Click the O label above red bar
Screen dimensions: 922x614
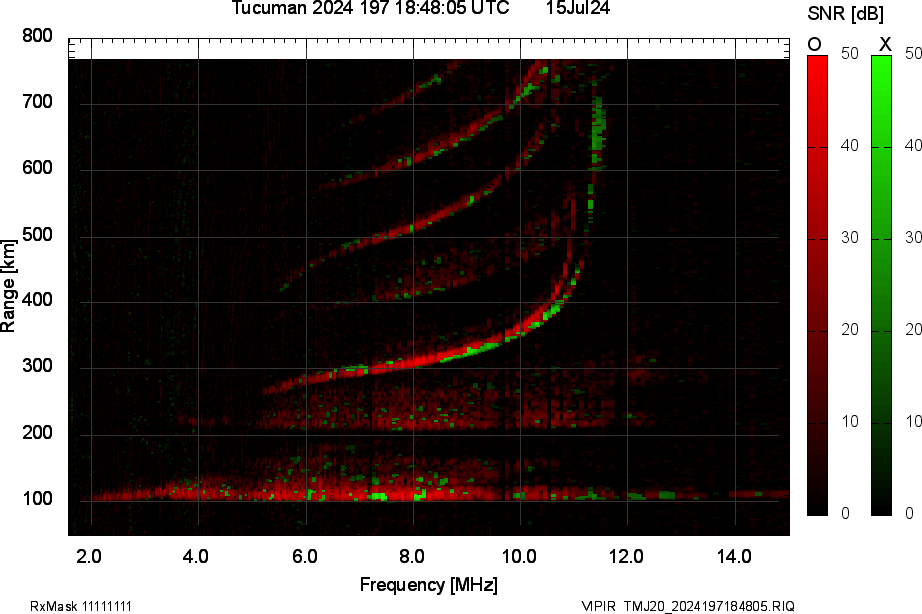(815, 43)
